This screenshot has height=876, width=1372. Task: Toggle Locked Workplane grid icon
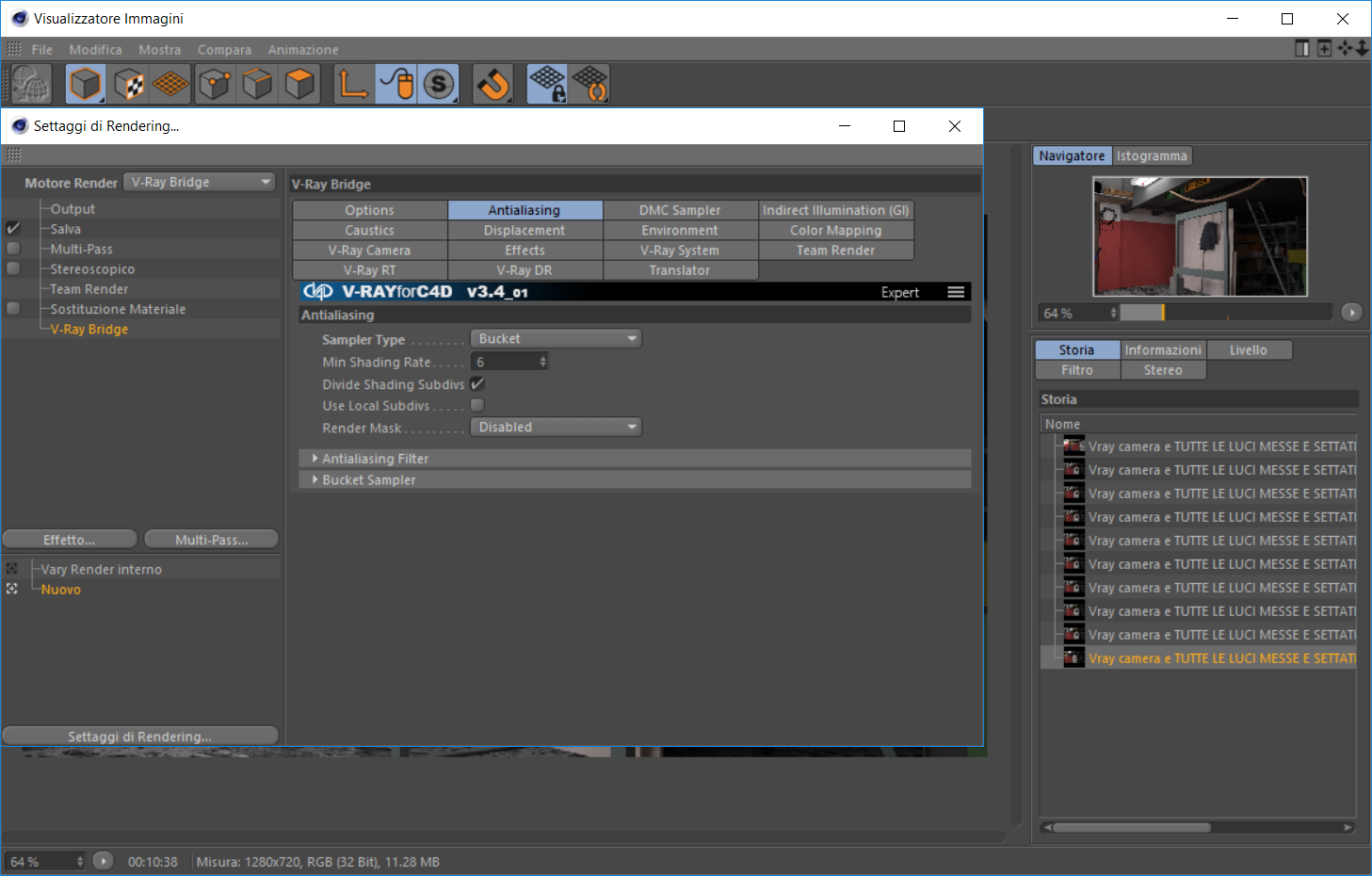pos(547,84)
